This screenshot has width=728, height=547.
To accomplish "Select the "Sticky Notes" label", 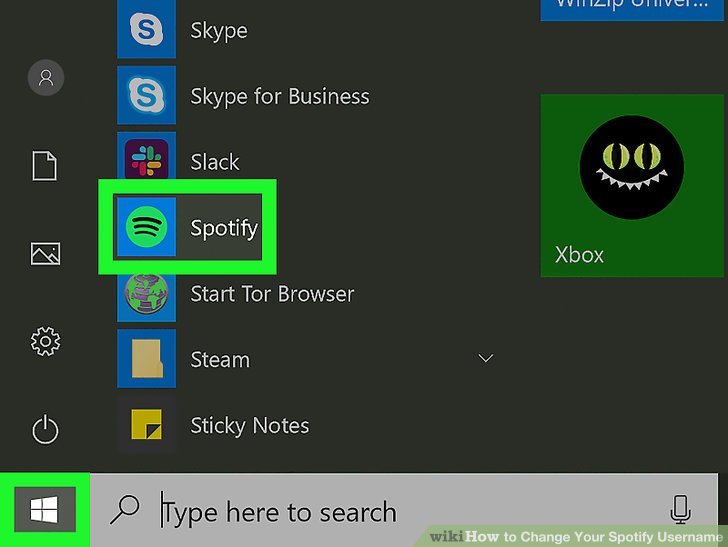I will (x=250, y=426).
